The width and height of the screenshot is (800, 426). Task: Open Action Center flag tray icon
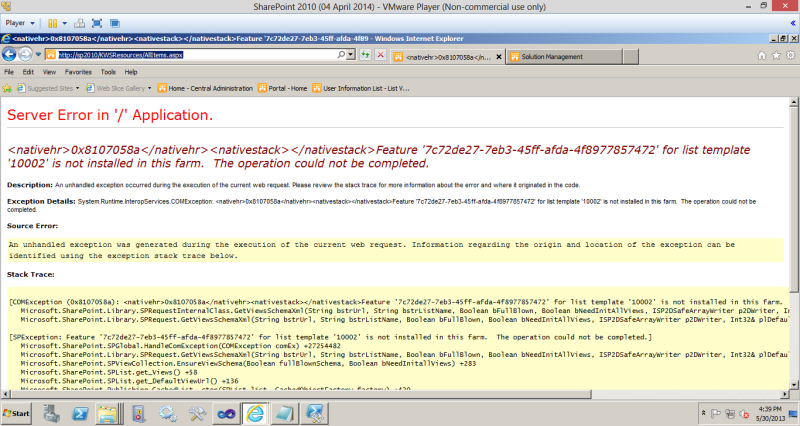[x=716, y=413]
